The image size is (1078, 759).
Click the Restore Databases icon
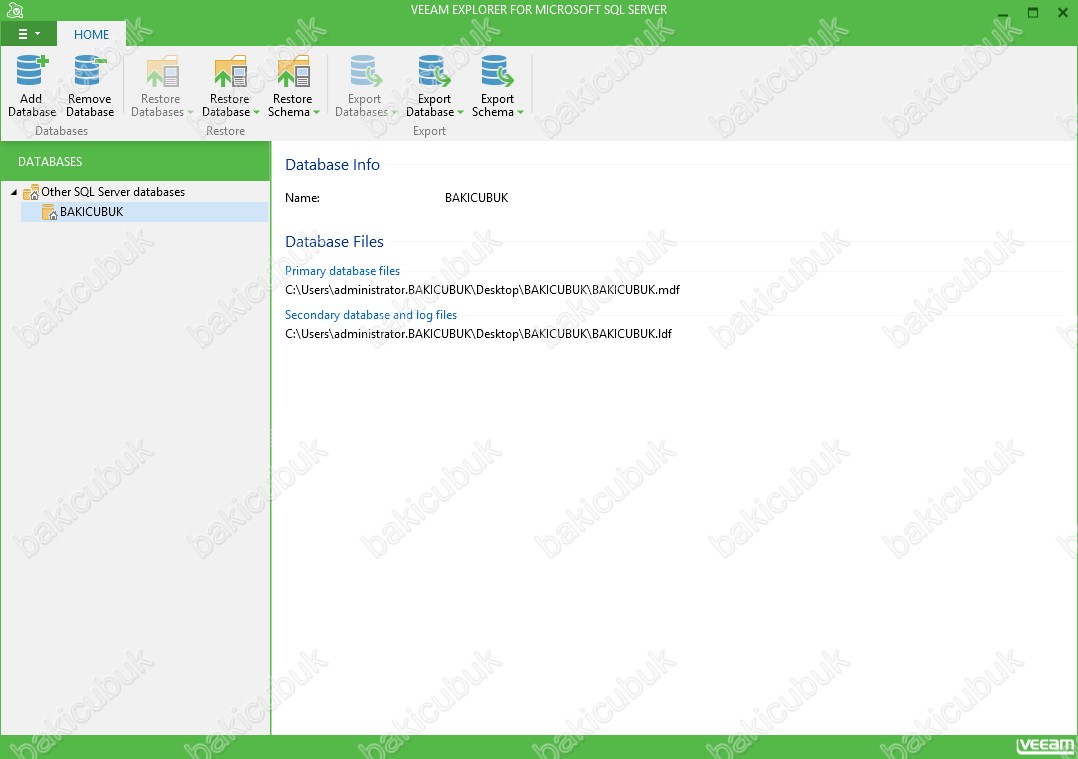(x=162, y=71)
